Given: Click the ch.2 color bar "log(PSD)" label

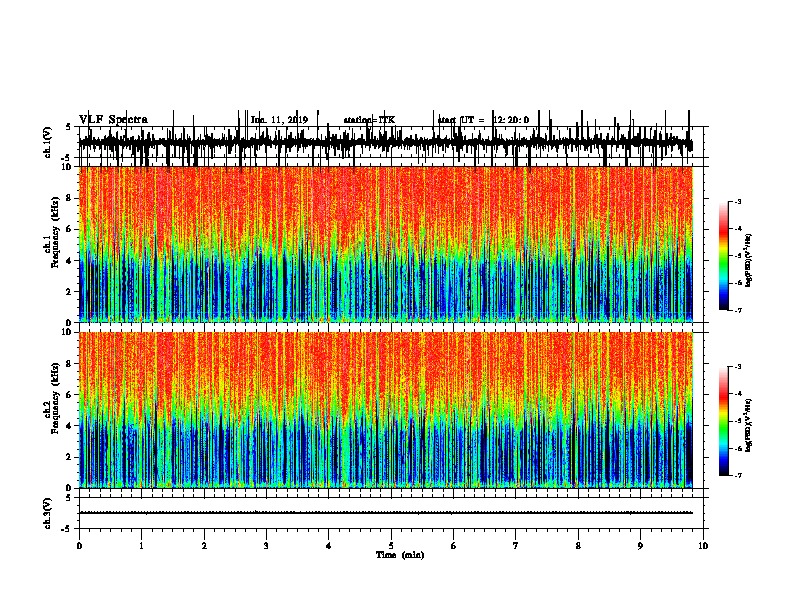Looking at the screenshot, I should [749, 425].
